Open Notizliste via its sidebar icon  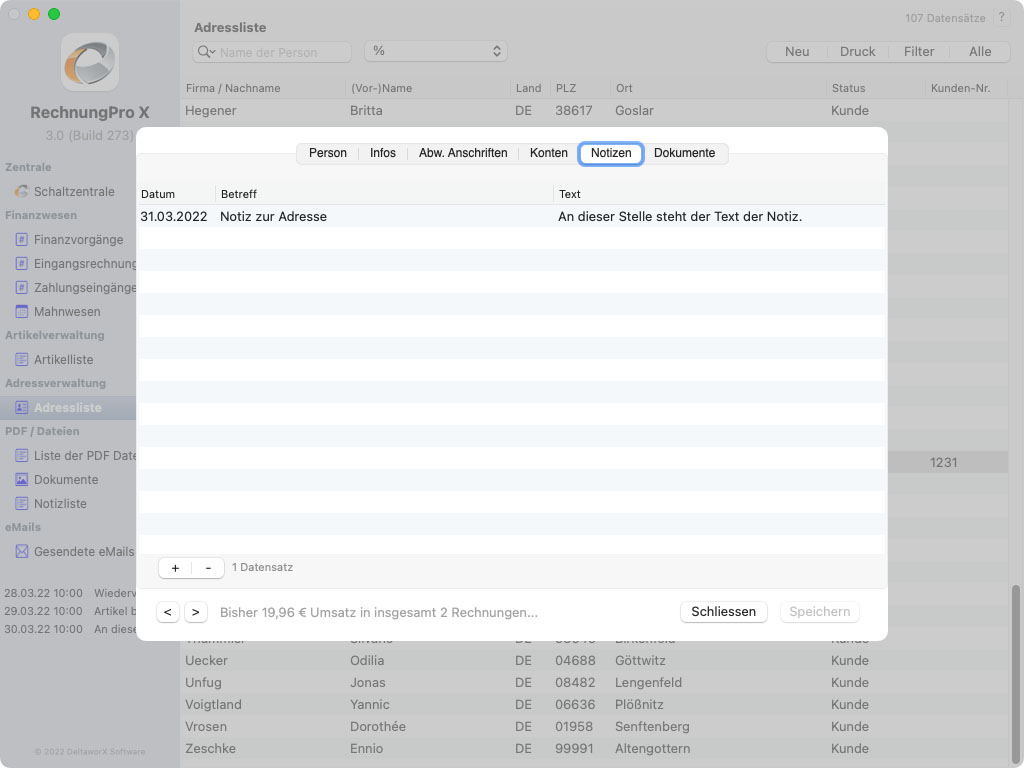tap(22, 503)
